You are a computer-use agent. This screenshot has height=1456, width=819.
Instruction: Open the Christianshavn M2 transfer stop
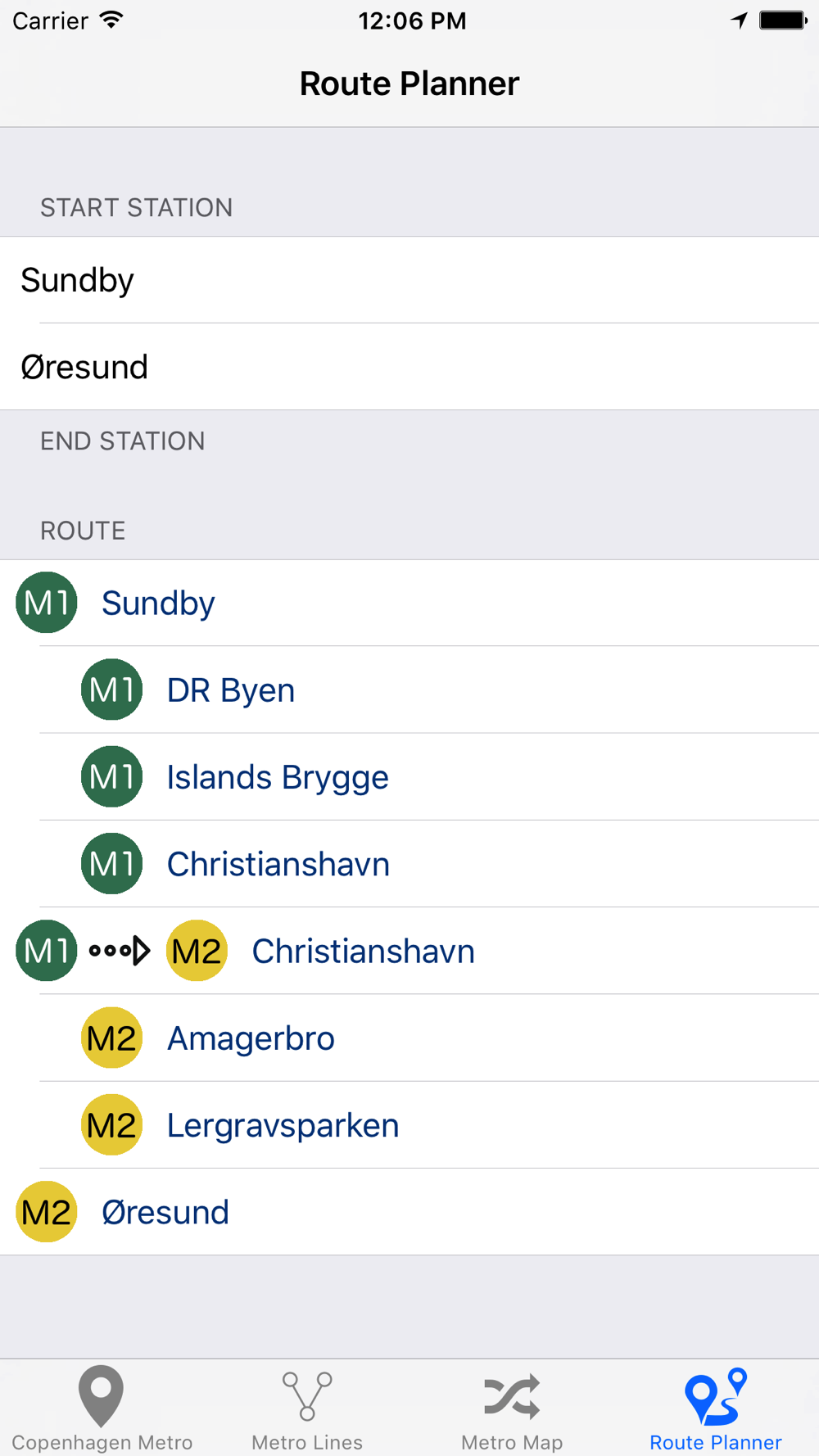coord(363,952)
